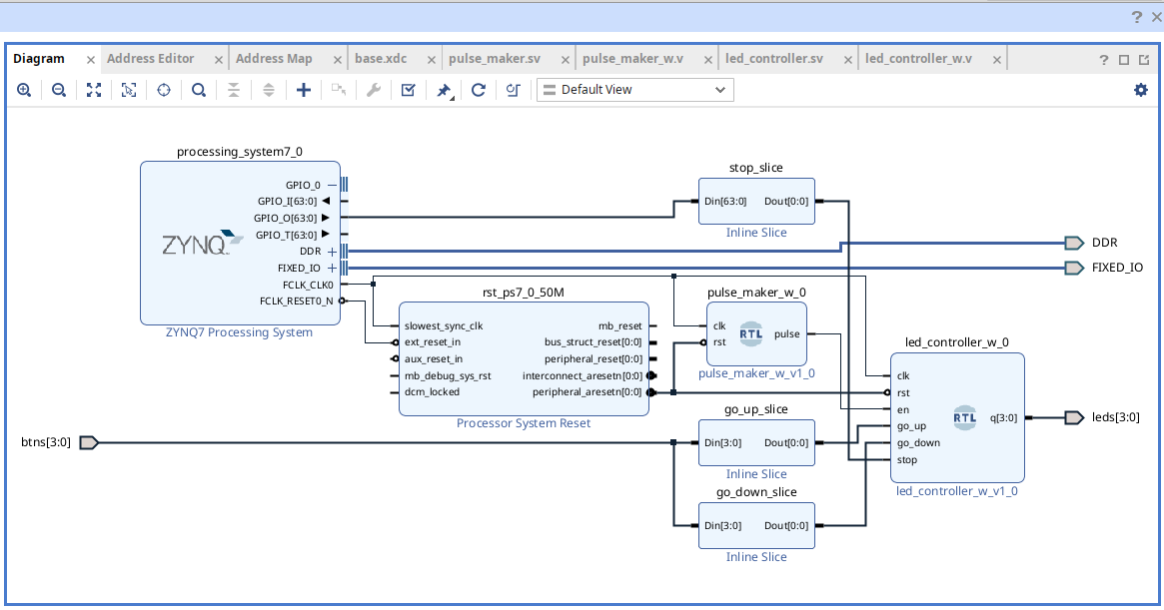Click the Add IP plus icon
The width and height of the screenshot is (1164, 610).
coord(304,90)
